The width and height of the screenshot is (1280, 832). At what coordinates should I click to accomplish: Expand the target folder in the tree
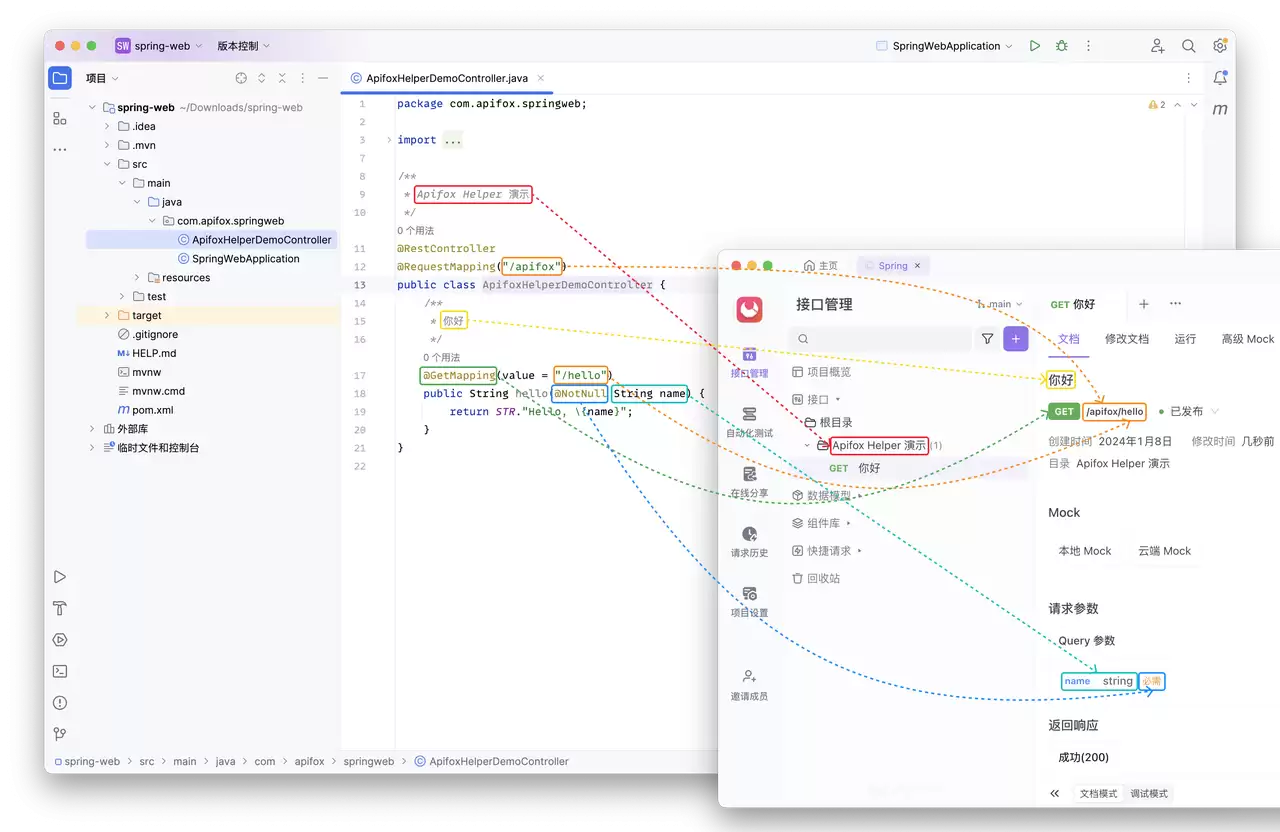[x=108, y=316]
